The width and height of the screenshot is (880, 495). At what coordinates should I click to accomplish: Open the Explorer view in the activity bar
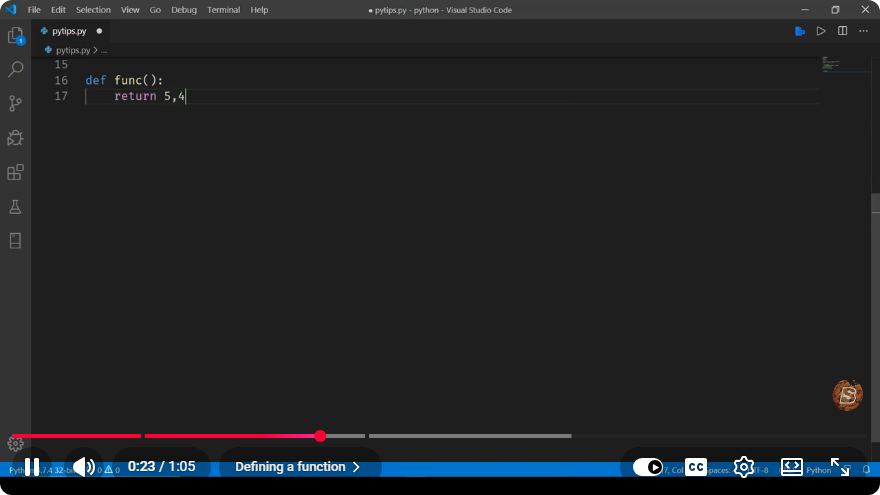coord(16,35)
